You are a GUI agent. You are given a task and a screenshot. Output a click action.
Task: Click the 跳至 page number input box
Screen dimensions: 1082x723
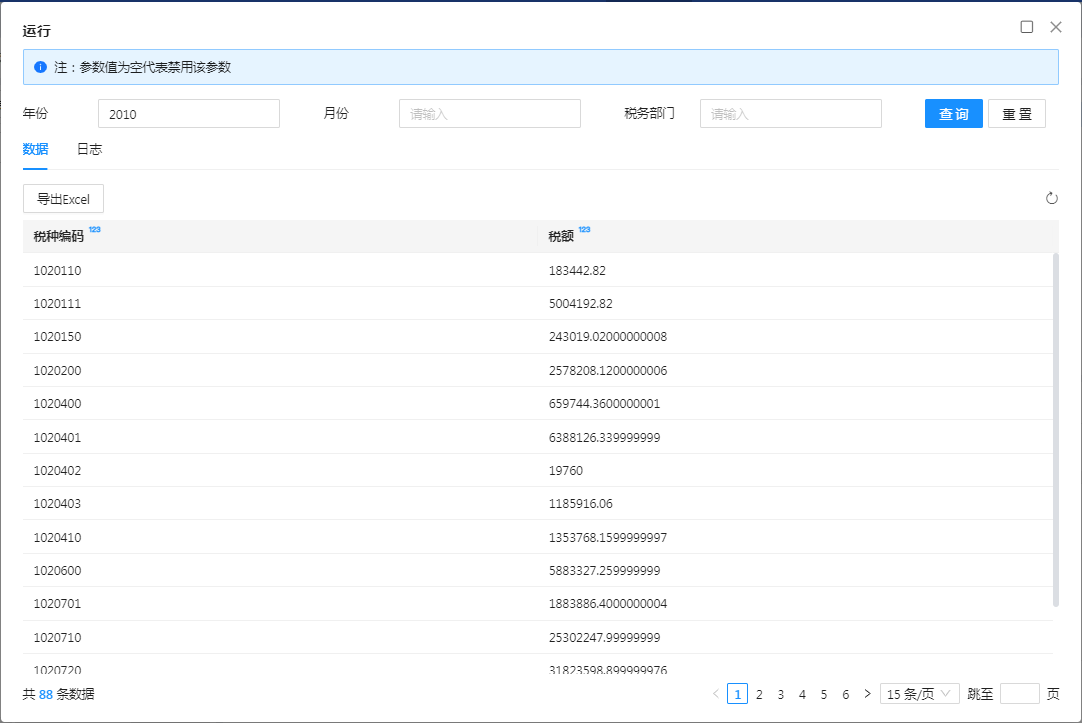click(1019, 694)
